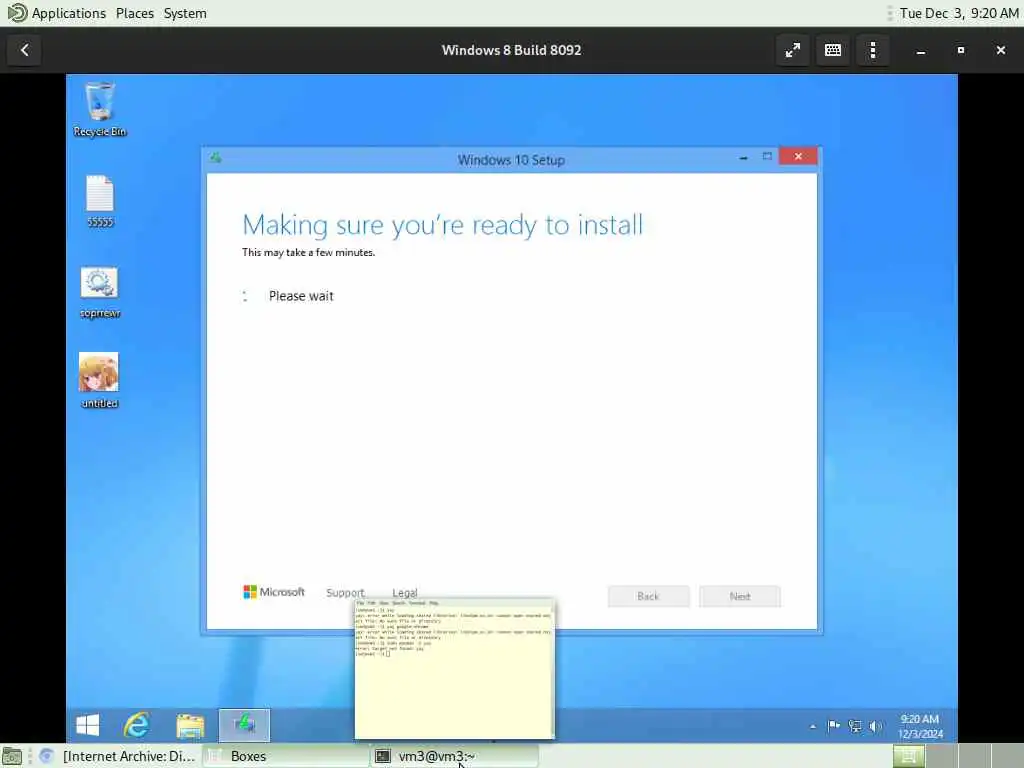The height and width of the screenshot is (768, 1024).
Task: Show hidden tray icons arrow
Action: pos(812,726)
